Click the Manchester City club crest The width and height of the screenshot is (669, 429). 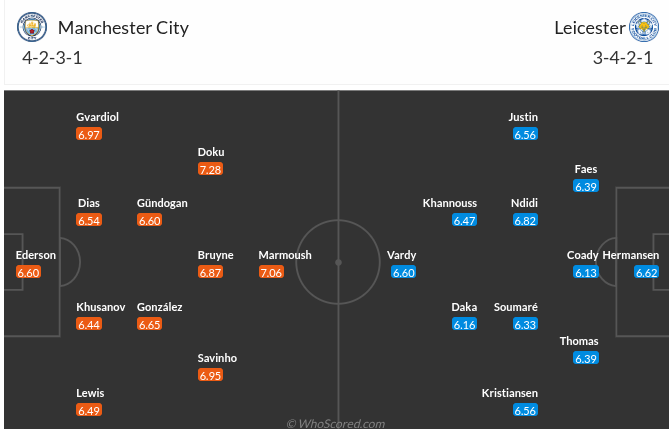(x=32, y=27)
